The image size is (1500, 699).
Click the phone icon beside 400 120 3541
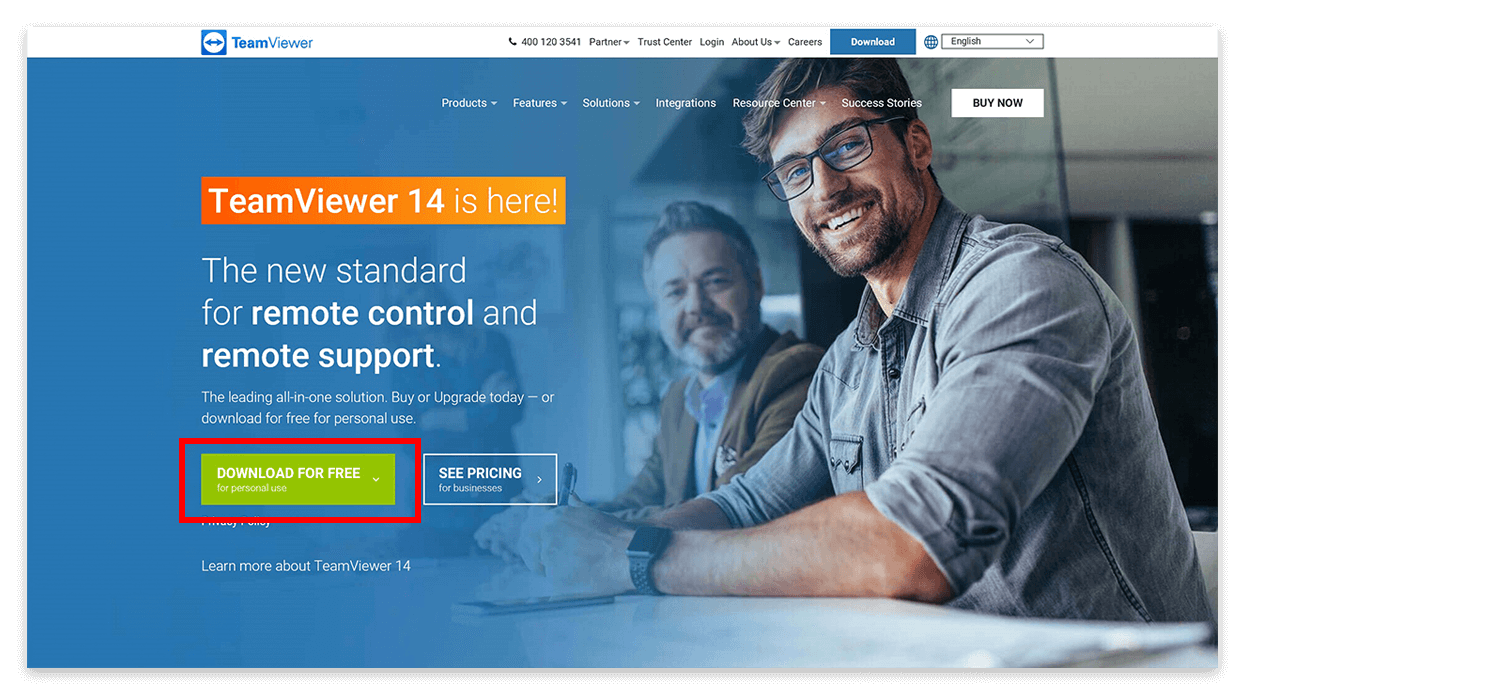pos(513,42)
